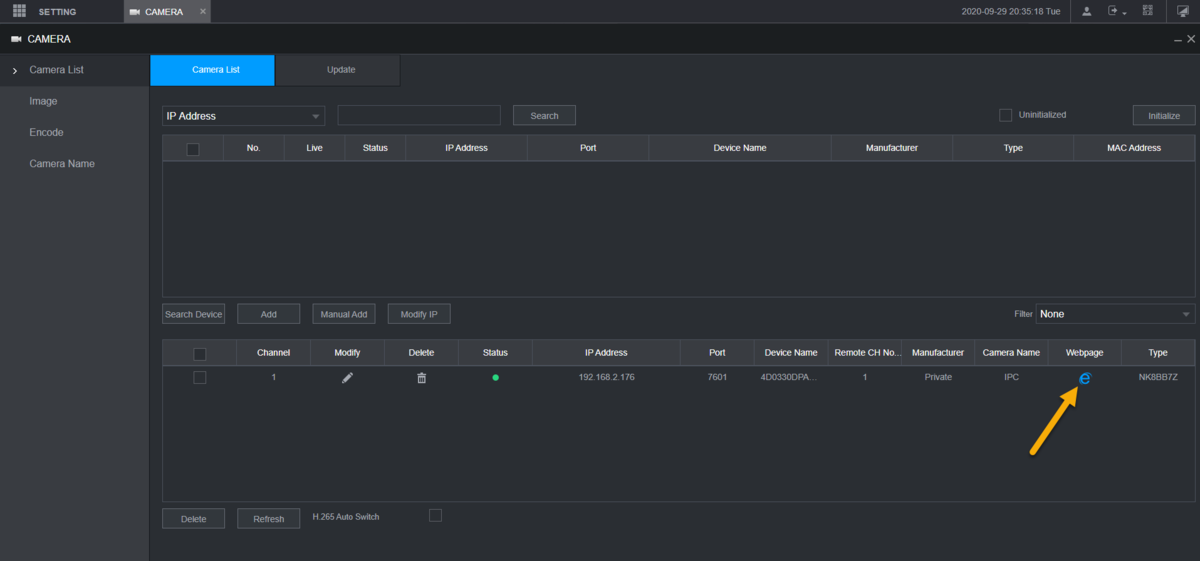Enable the Uninitialized checkbox
Screen dimensions: 1200x561
click(1005, 115)
